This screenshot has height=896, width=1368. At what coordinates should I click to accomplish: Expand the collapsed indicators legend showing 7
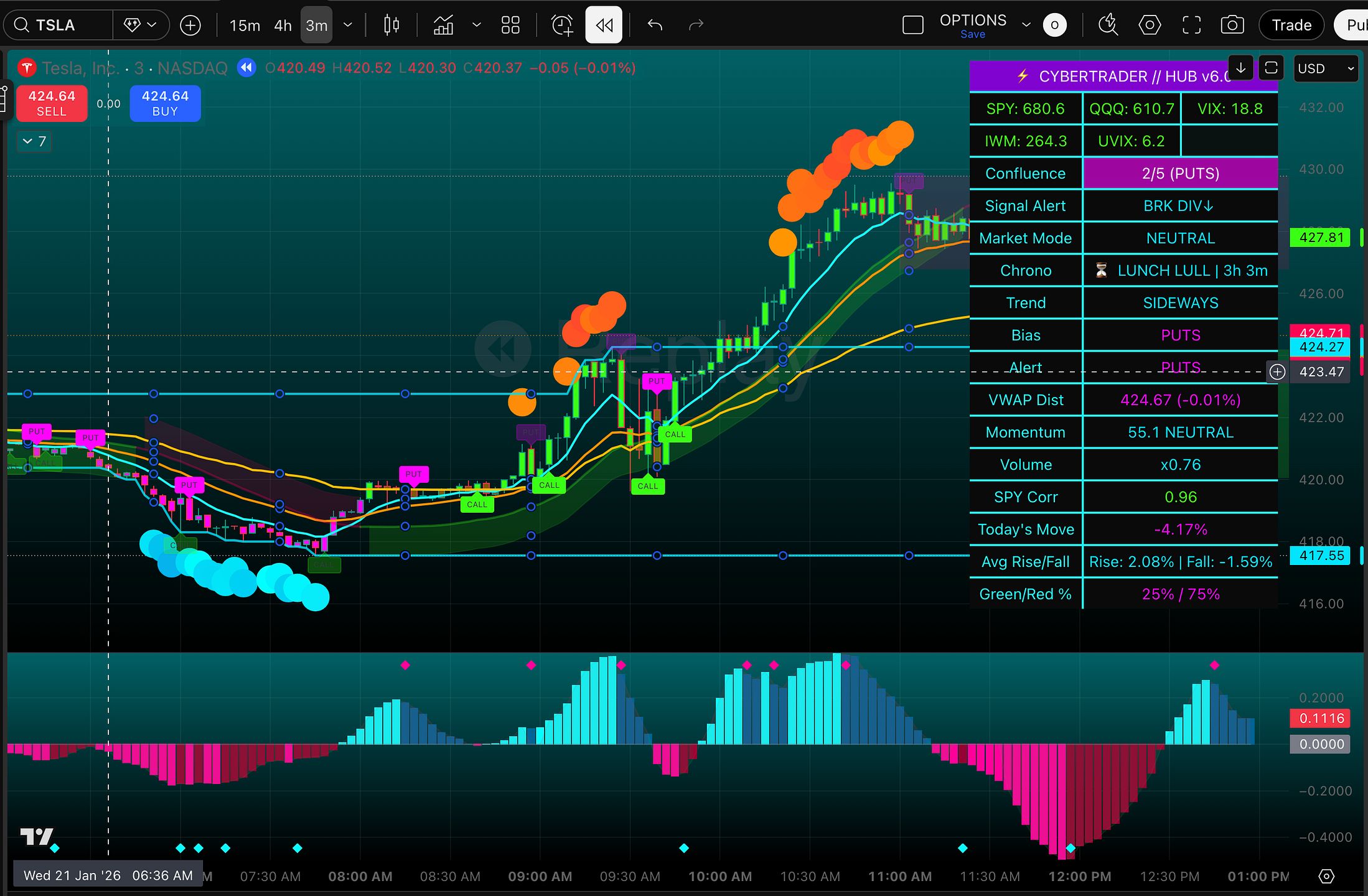pos(34,141)
